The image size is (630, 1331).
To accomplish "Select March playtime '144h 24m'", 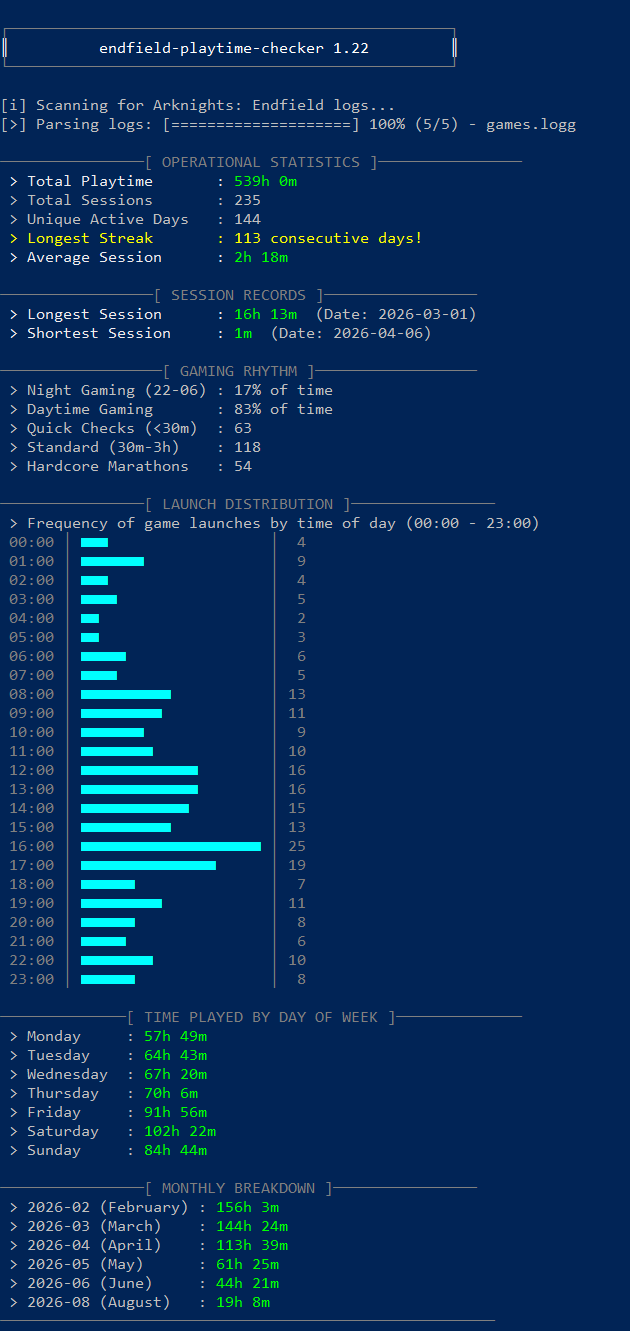I will coord(252,1226).
